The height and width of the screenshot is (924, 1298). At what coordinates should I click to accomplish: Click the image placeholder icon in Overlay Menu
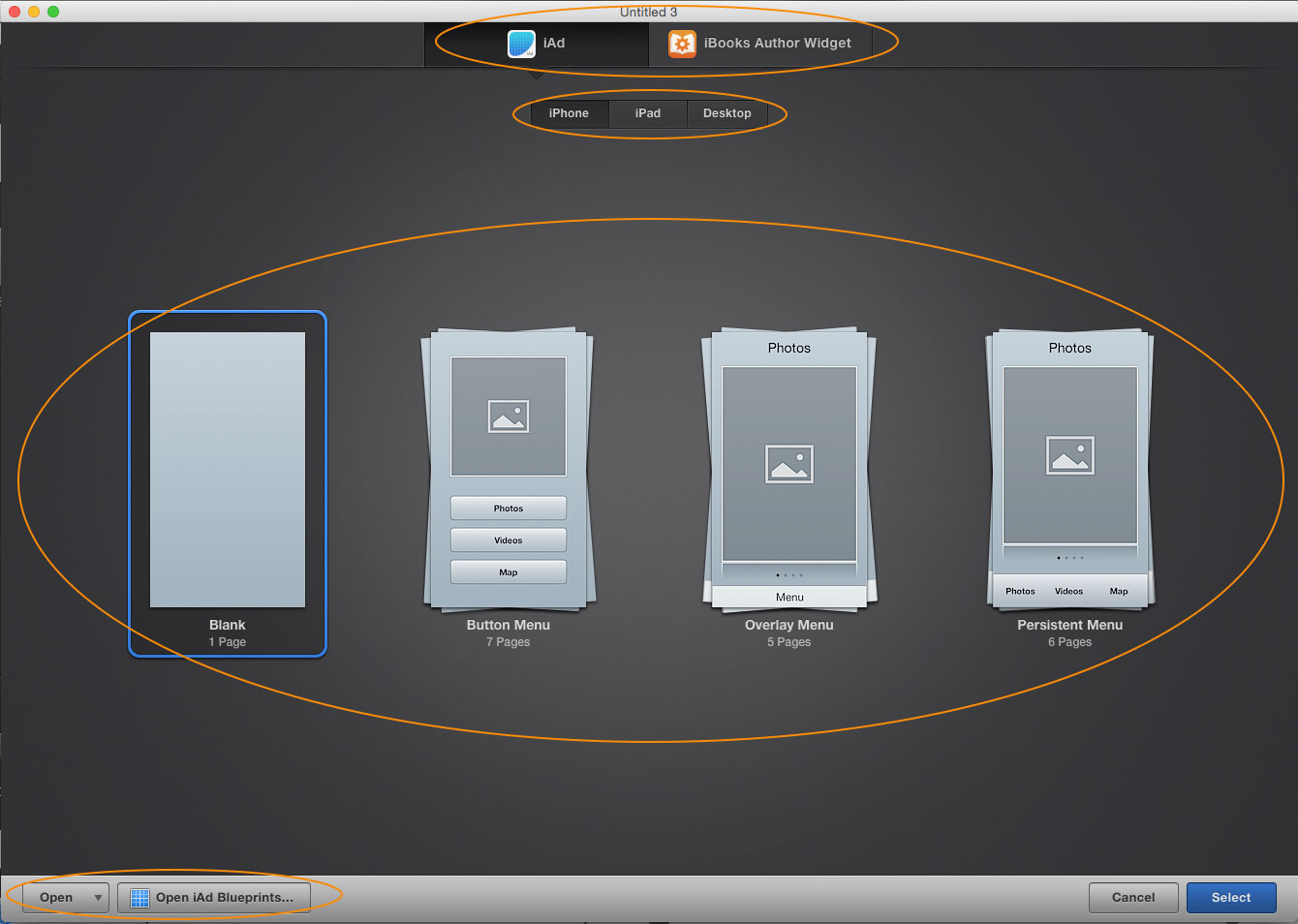(789, 464)
